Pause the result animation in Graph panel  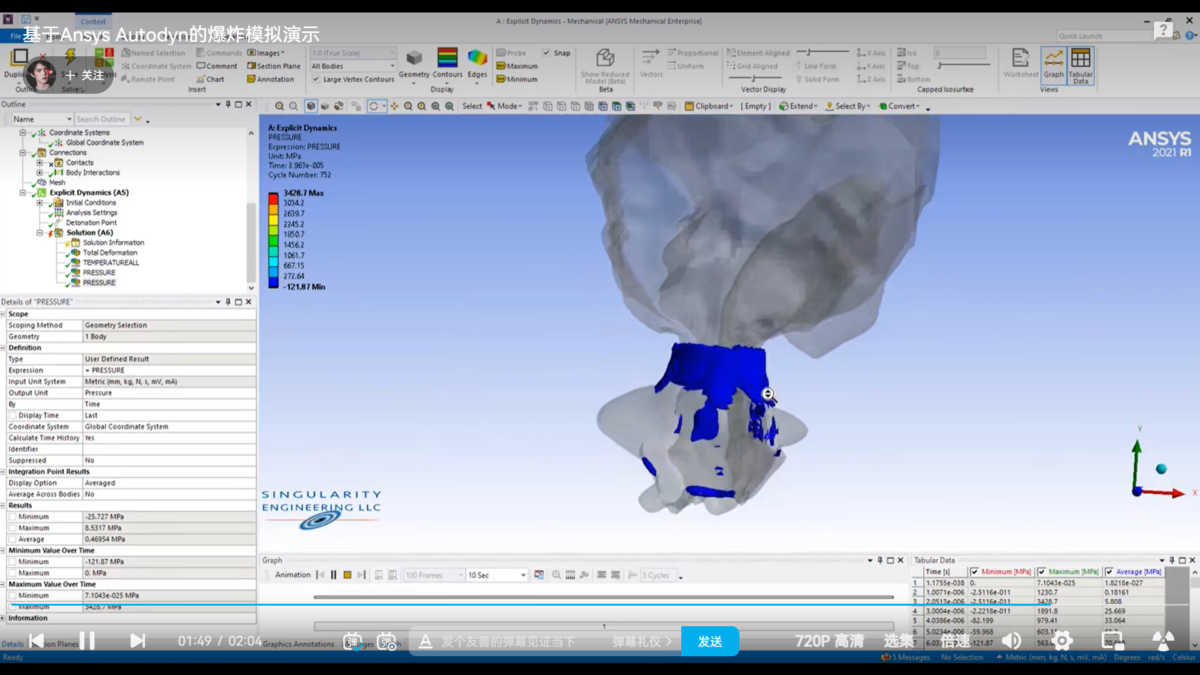333,575
